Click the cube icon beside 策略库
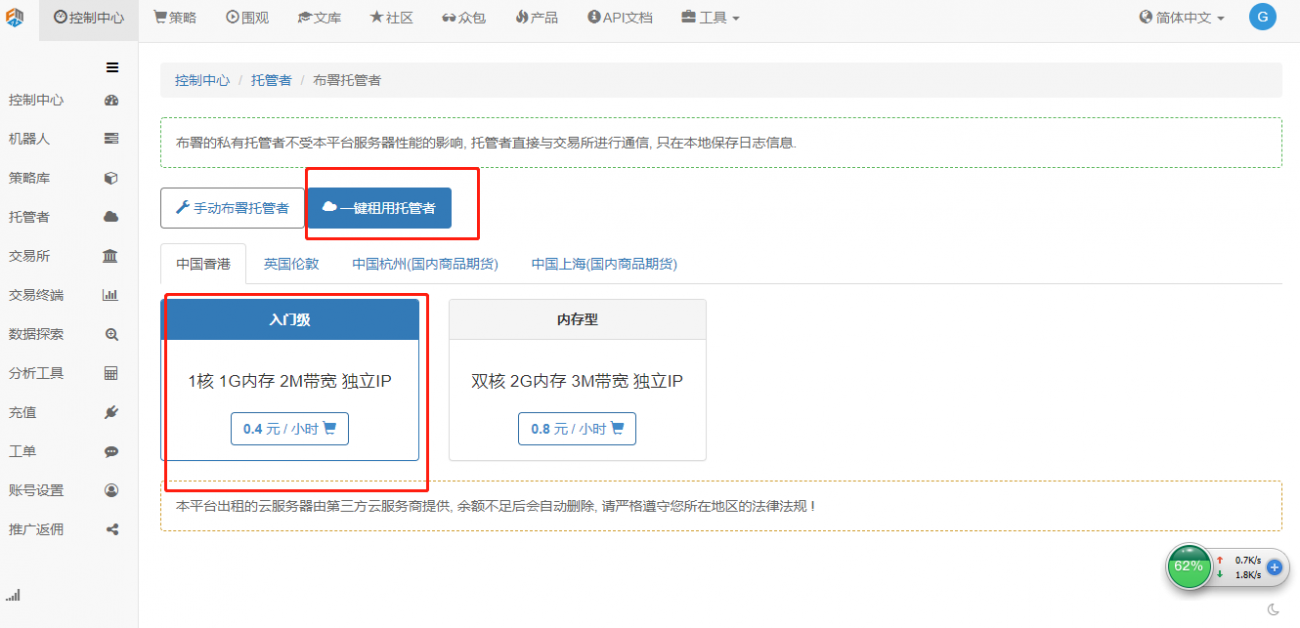Image resolution: width=1300 pixels, height=628 pixels. [111, 178]
